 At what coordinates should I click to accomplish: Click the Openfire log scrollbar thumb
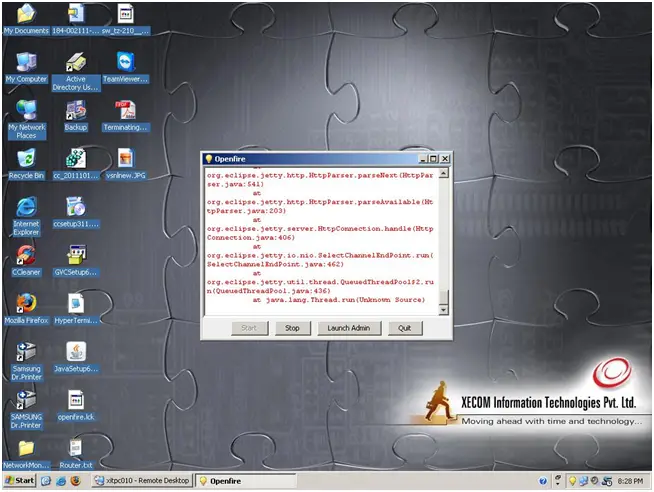click(444, 296)
